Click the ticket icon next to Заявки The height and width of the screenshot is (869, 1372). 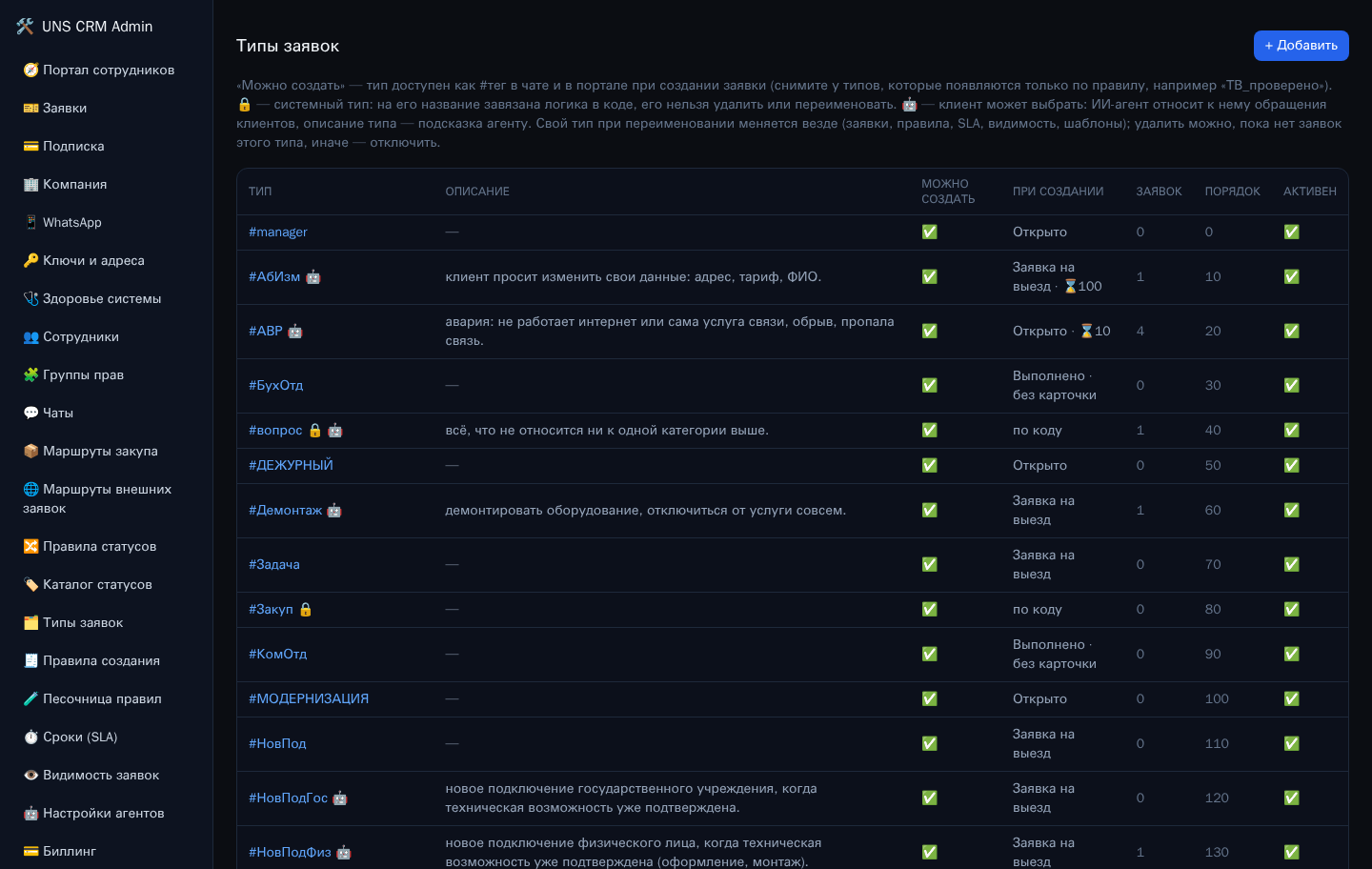pyautogui.click(x=30, y=108)
